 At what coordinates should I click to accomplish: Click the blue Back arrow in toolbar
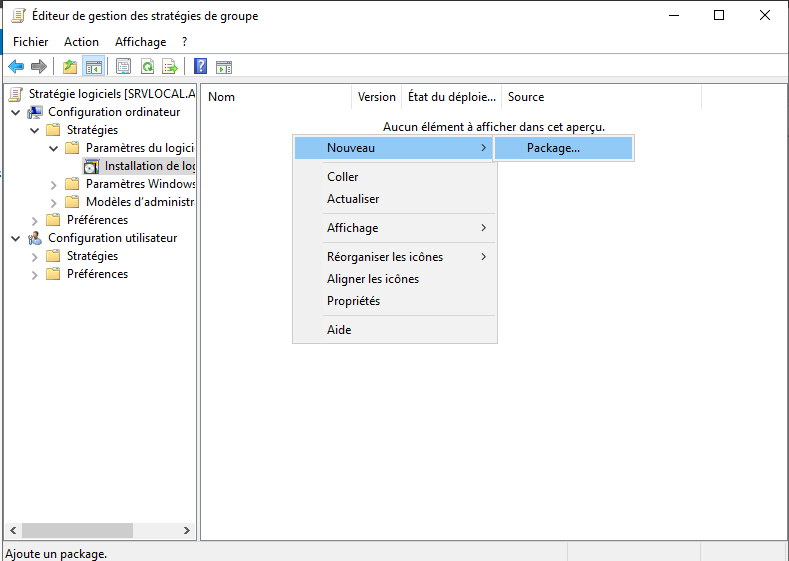(16, 67)
